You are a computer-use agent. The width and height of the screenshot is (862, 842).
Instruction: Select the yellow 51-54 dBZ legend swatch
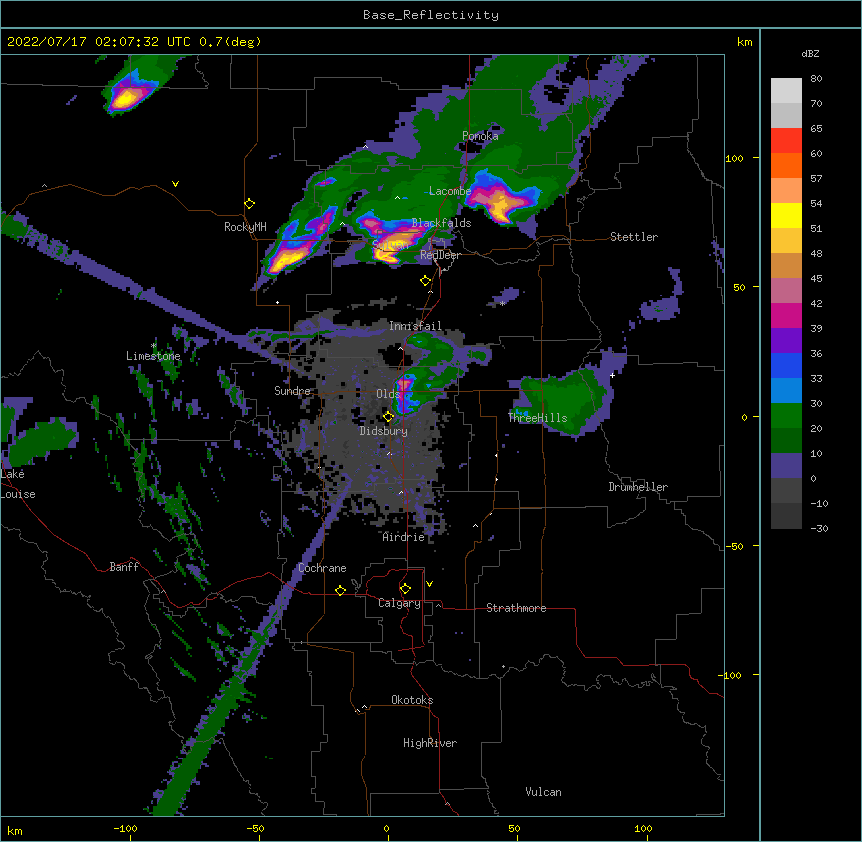click(x=786, y=215)
